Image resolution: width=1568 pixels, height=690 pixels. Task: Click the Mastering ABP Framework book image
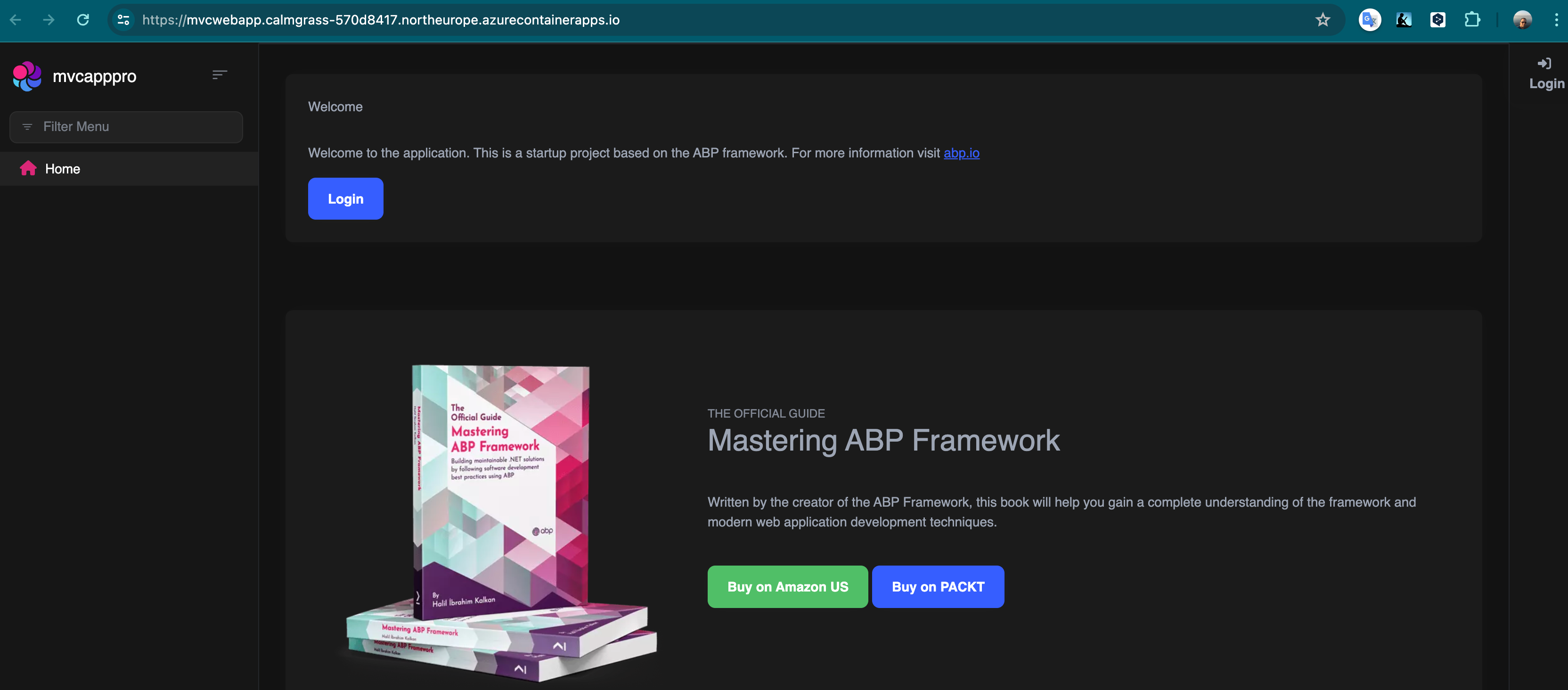click(x=500, y=517)
